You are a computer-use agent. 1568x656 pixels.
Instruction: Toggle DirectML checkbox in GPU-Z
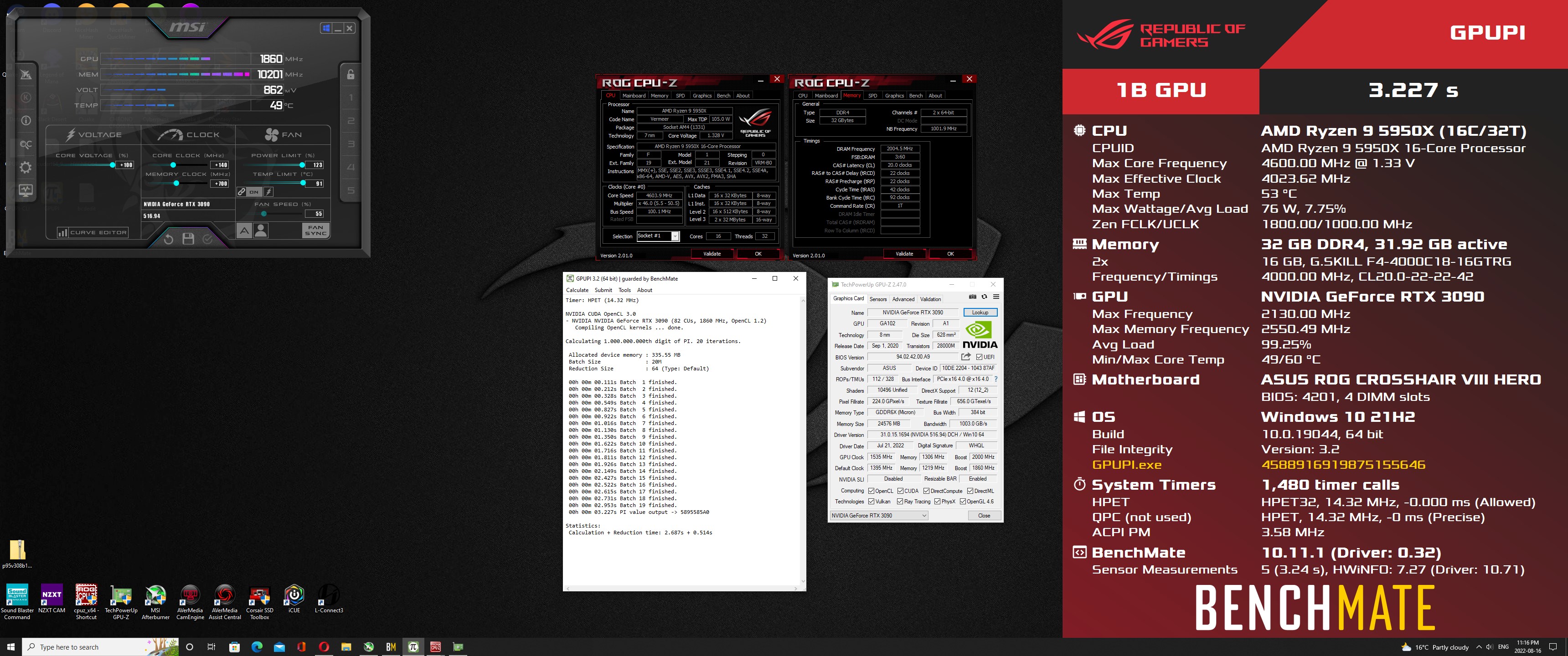970,491
